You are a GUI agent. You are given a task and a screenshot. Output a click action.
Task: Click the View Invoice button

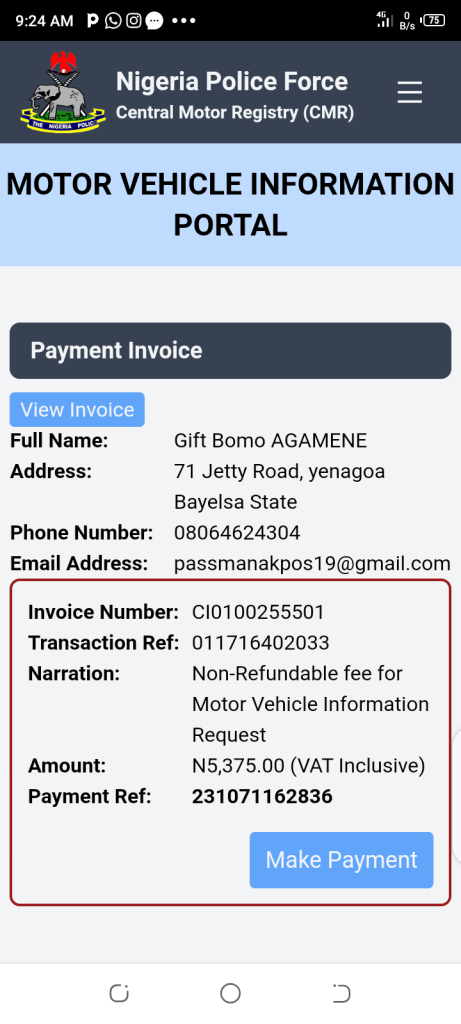[77, 409]
